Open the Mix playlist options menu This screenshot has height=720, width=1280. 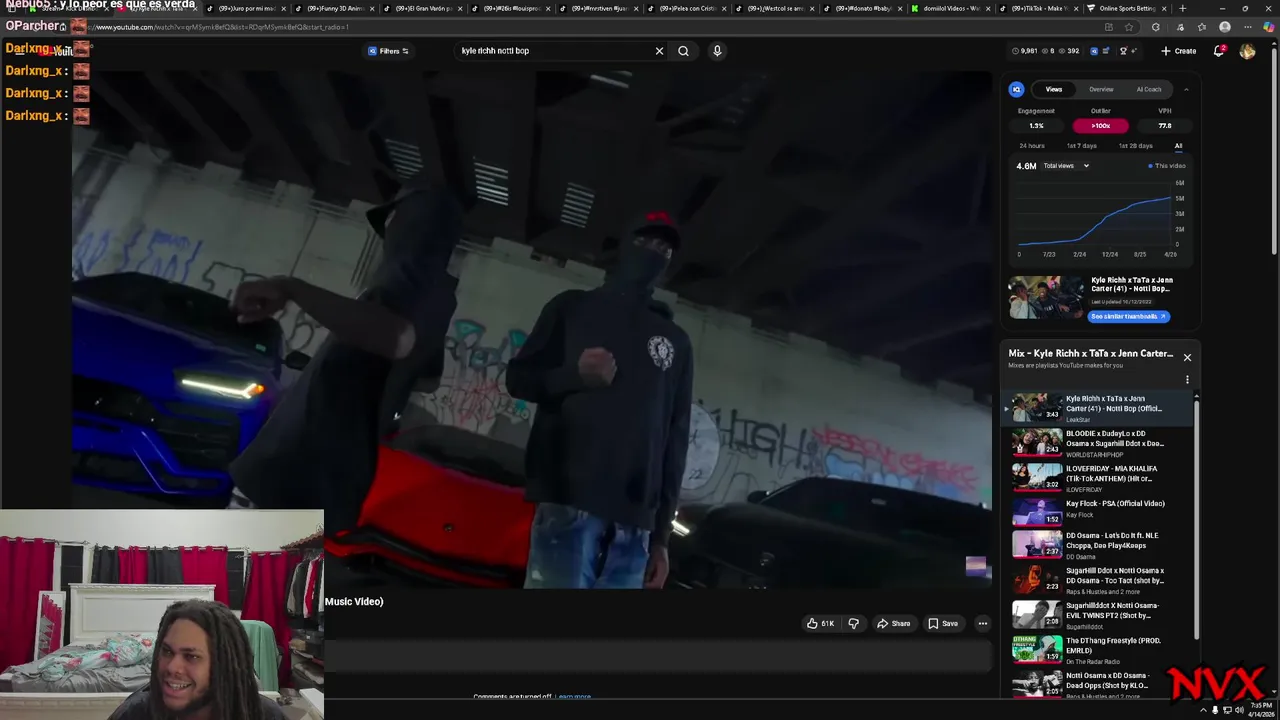pyautogui.click(x=1187, y=380)
